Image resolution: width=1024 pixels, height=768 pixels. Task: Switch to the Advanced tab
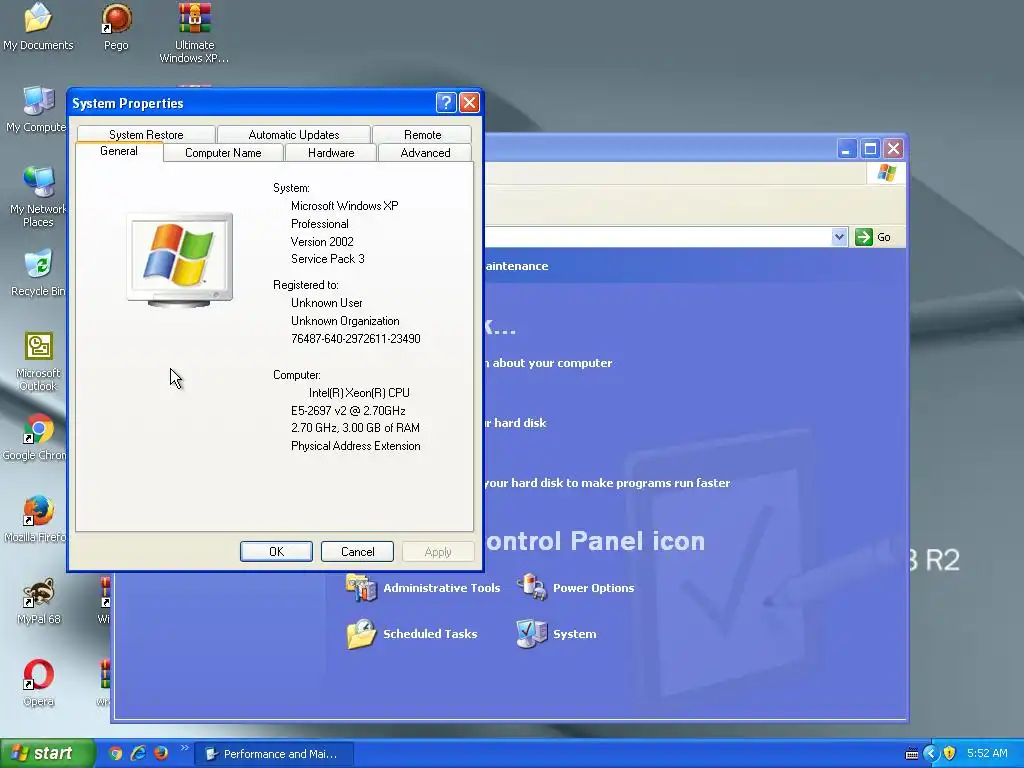[425, 153]
